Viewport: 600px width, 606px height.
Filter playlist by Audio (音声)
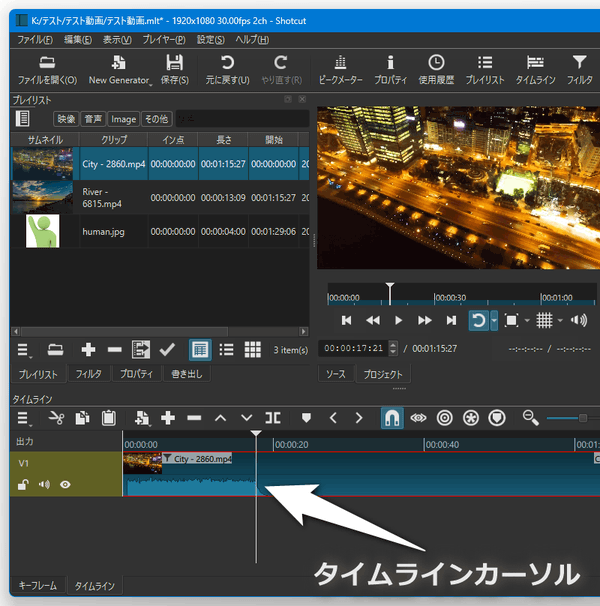(93, 119)
